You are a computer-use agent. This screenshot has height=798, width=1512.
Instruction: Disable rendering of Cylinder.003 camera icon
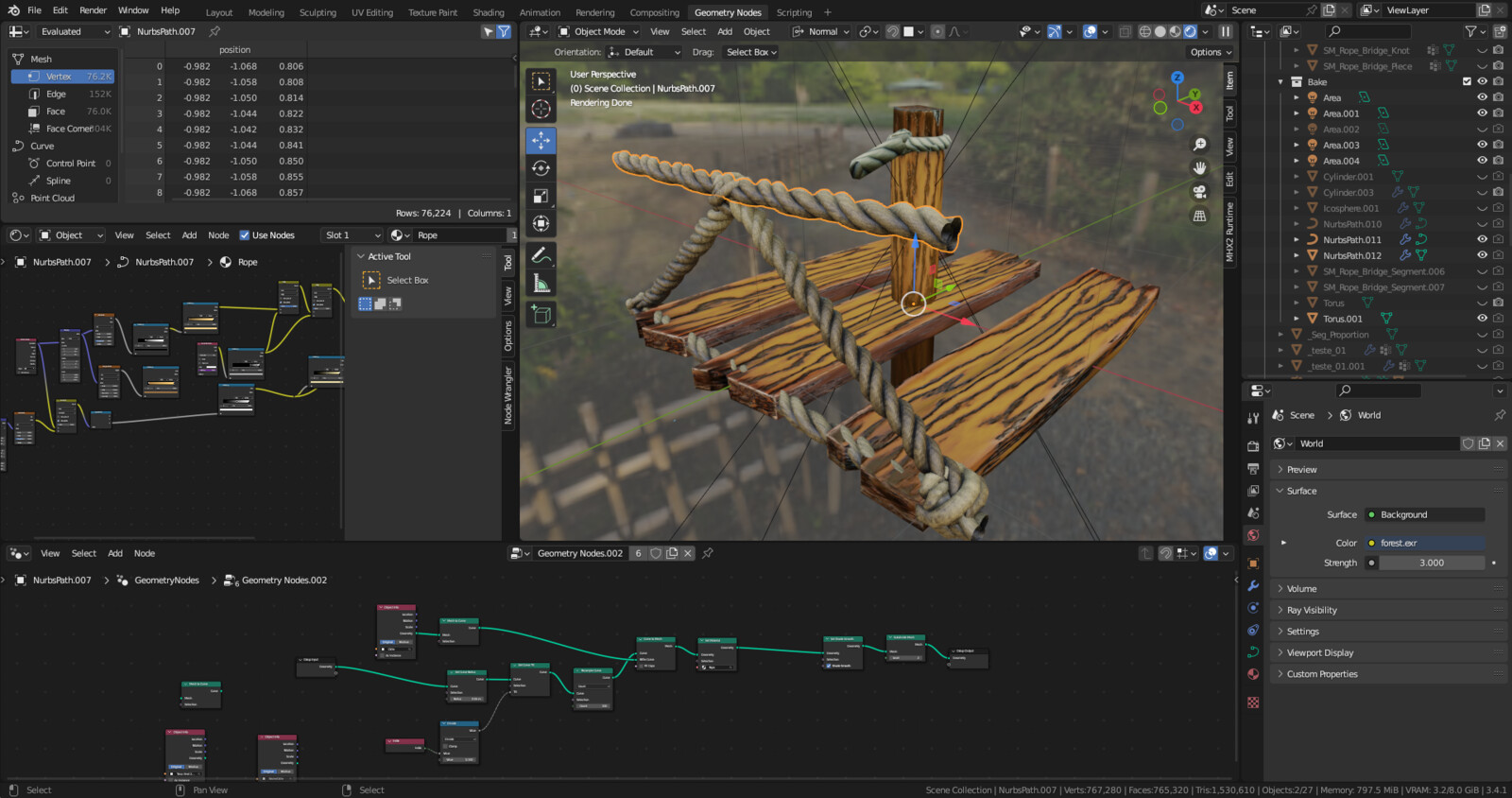point(1498,193)
